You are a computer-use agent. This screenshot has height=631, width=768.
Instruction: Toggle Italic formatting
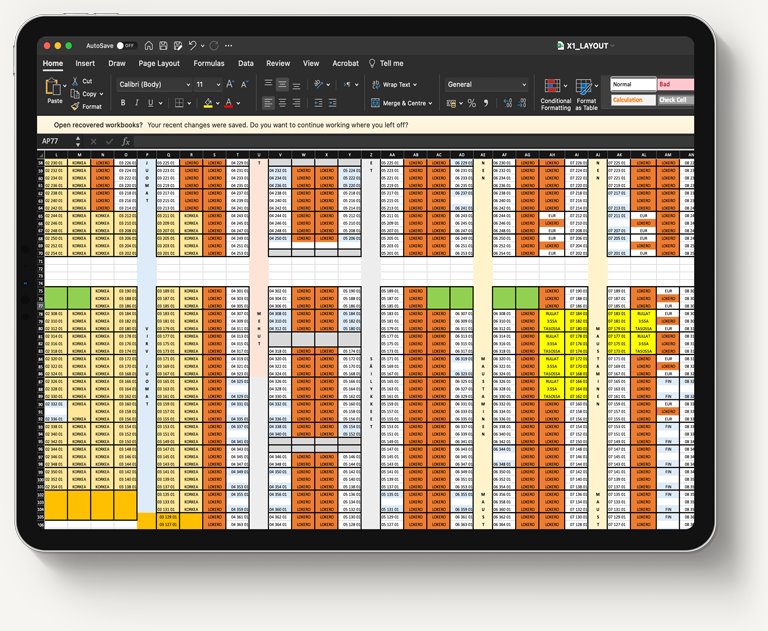click(x=137, y=103)
